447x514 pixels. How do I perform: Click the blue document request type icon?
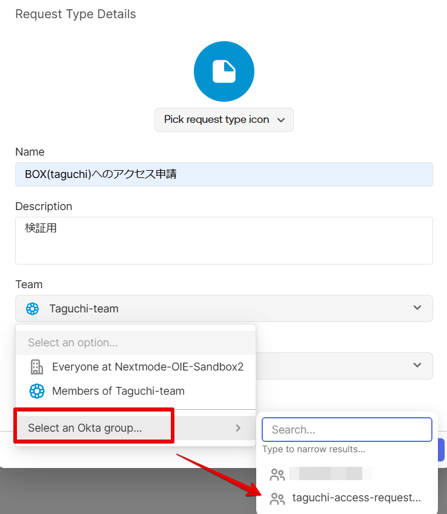click(224, 71)
